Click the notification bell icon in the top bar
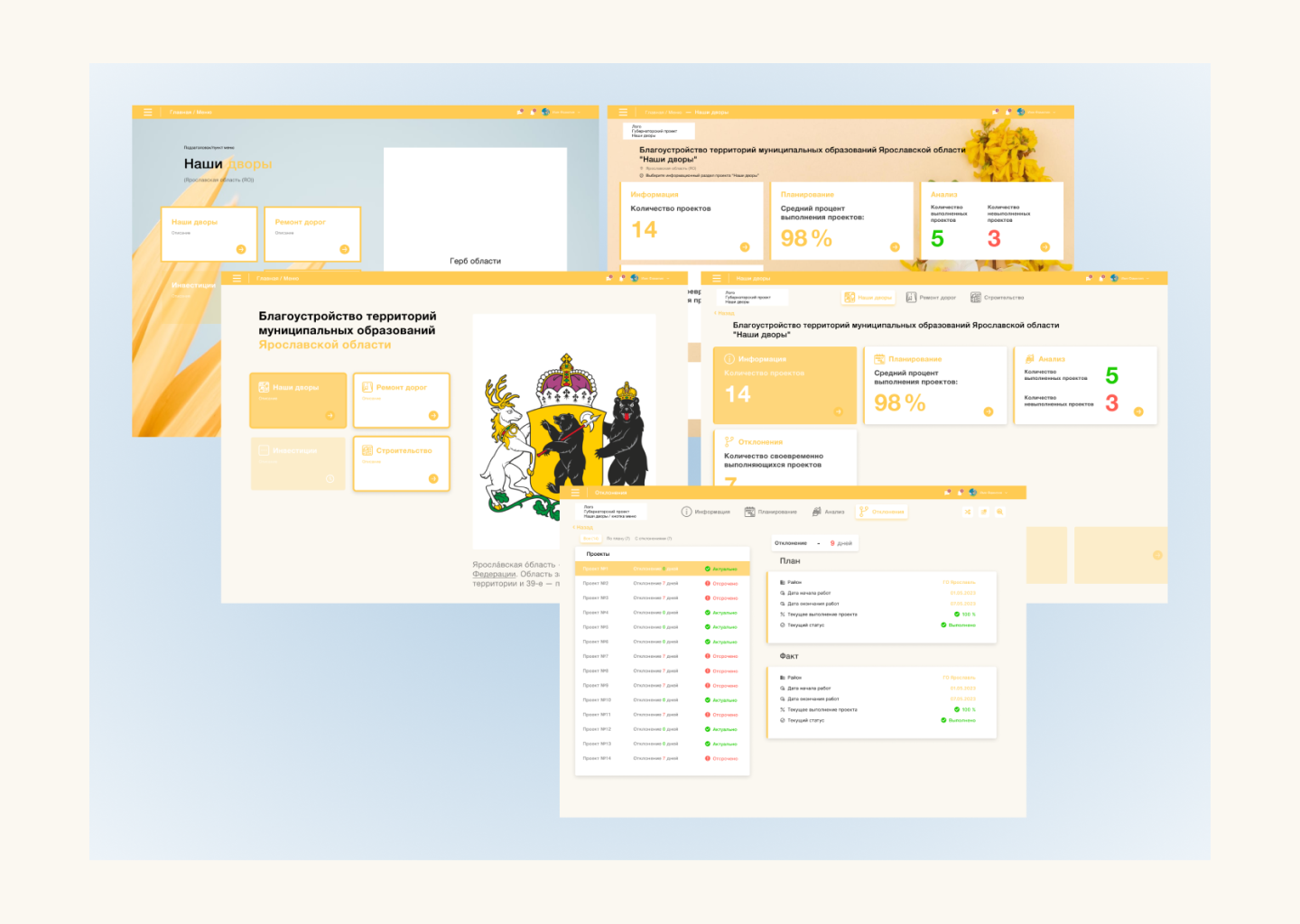This screenshot has width=1300, height=924. 960,493
